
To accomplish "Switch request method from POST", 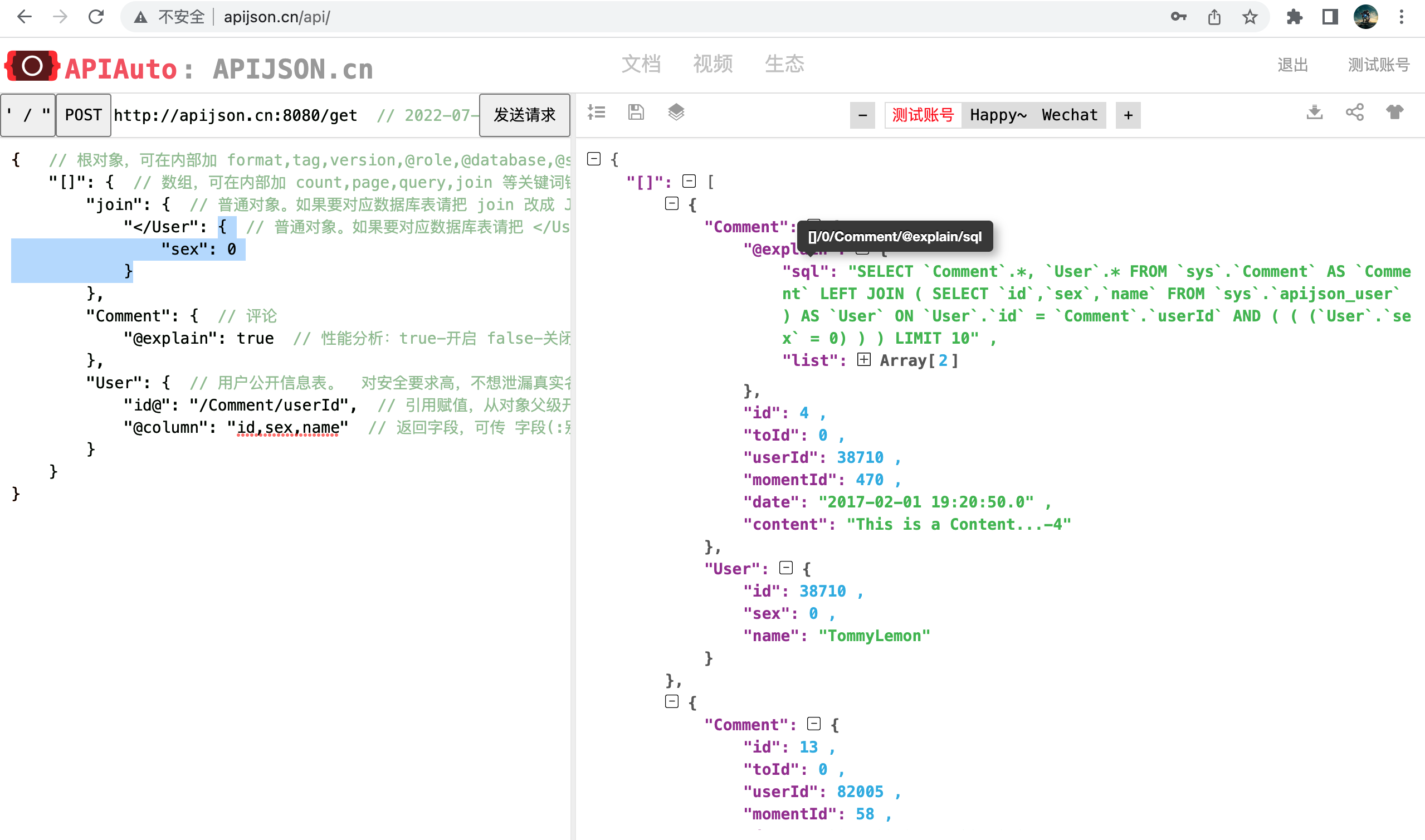I will [x=83, y=115].
